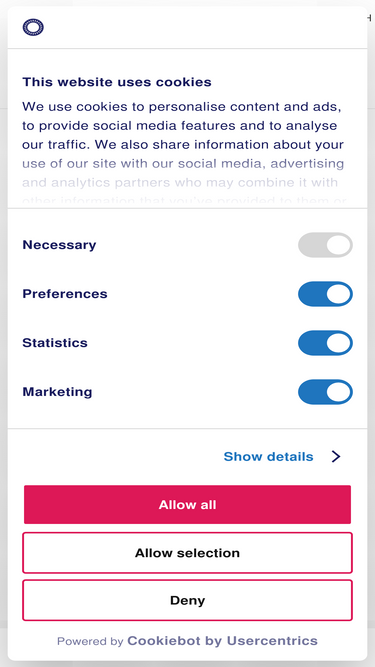Click the faded 'other information' text line
This screenshot has height=667, width=375.
click(185, 201)
